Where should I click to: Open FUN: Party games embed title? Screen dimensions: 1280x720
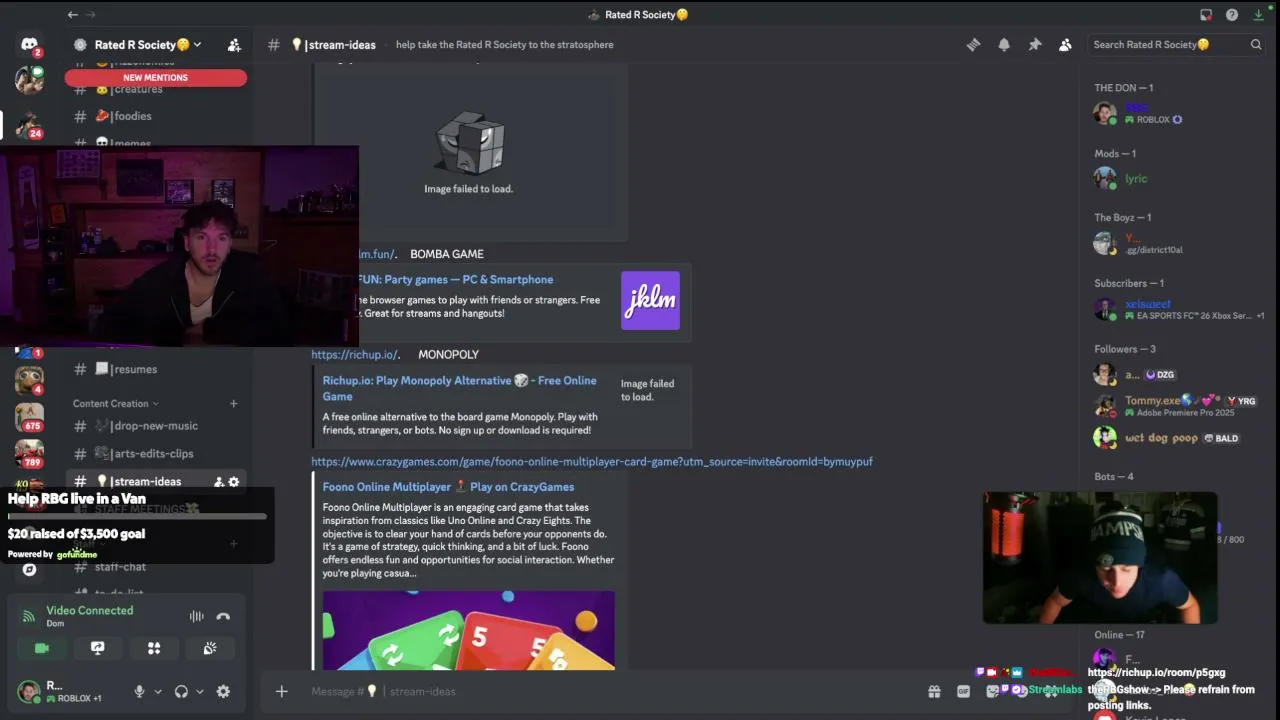pos(455,280)
